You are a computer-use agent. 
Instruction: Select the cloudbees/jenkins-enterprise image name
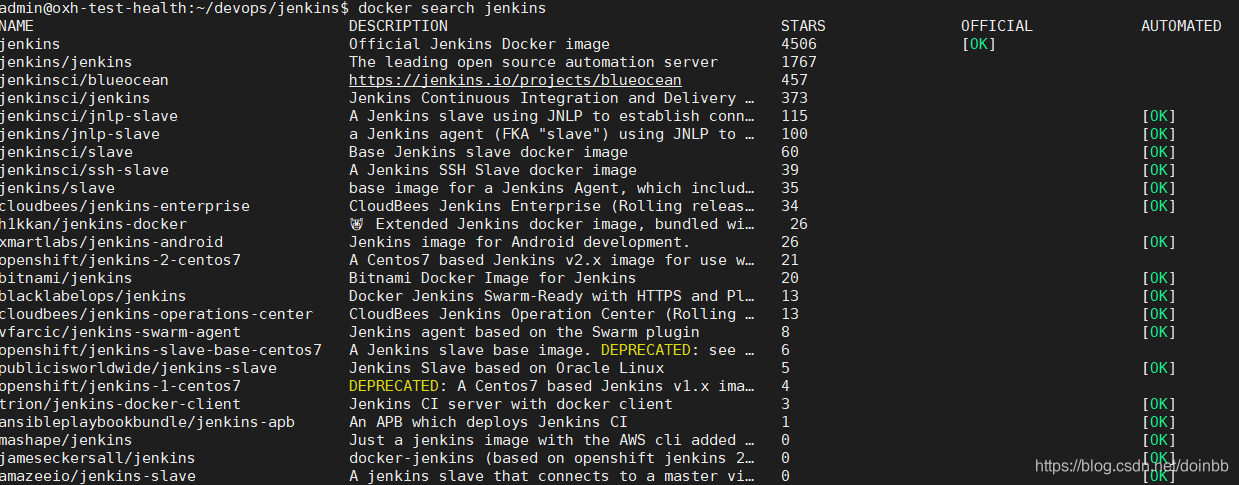(x=125, y=206)
